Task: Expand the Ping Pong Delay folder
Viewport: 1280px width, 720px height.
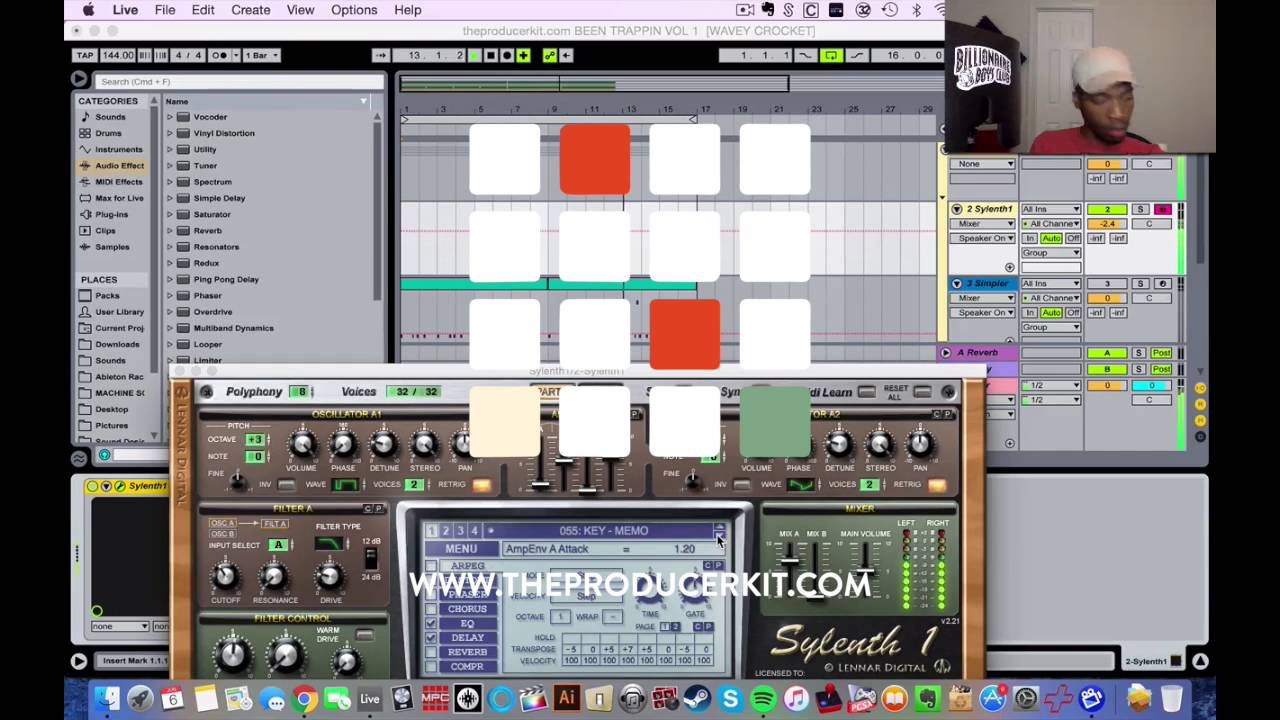Action: [x=170, y=279]
